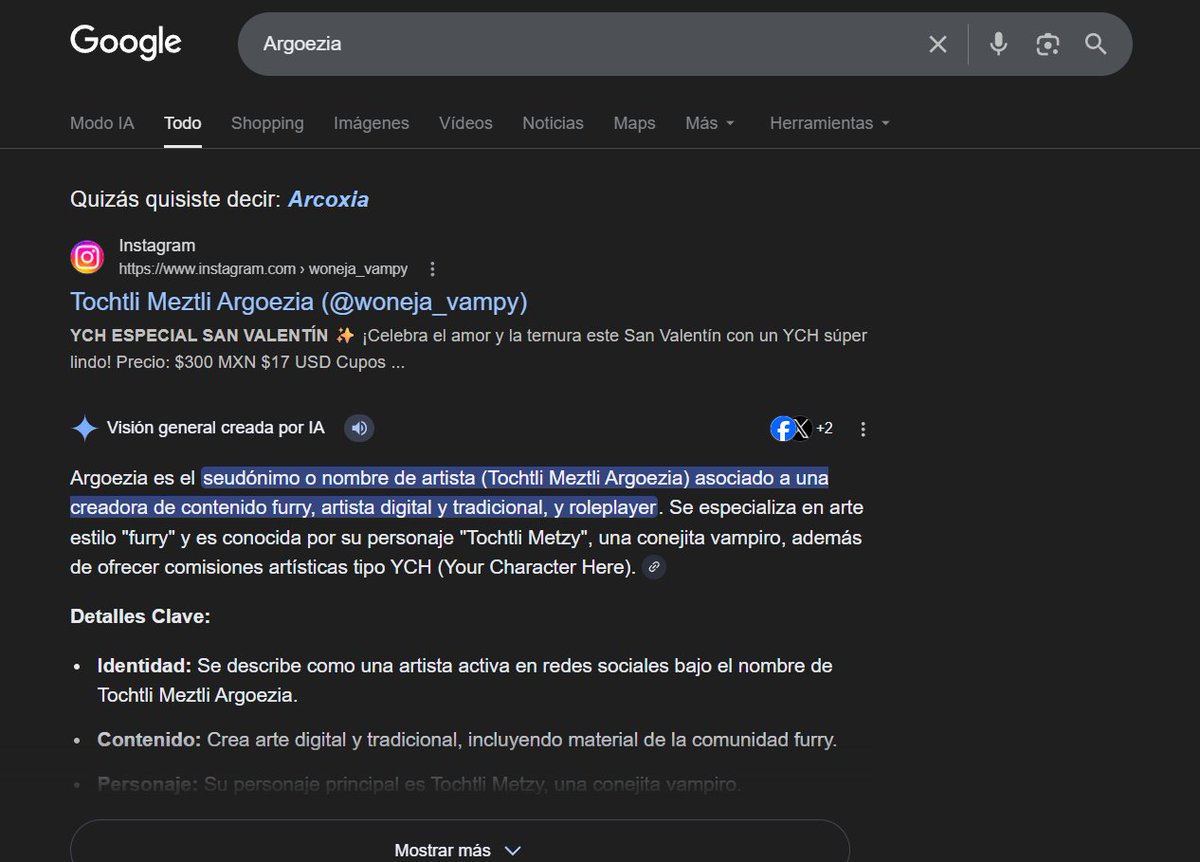
Task: Click the Visión general creada por IA label
Action: [216, 428]
